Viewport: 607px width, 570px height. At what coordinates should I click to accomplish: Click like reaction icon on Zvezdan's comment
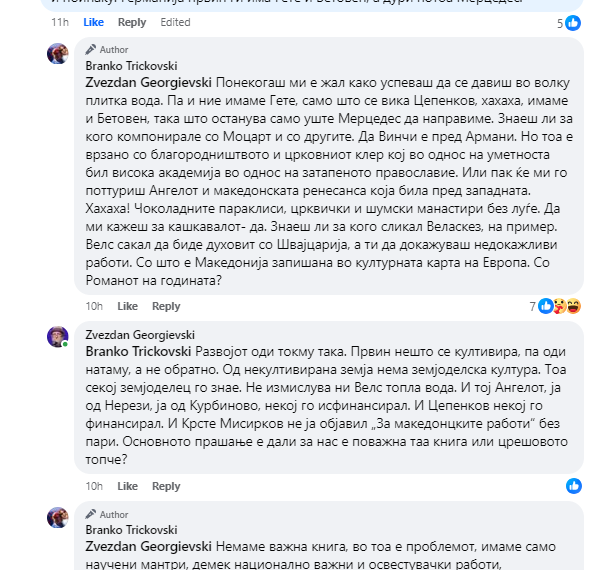[x=574, y=486]
